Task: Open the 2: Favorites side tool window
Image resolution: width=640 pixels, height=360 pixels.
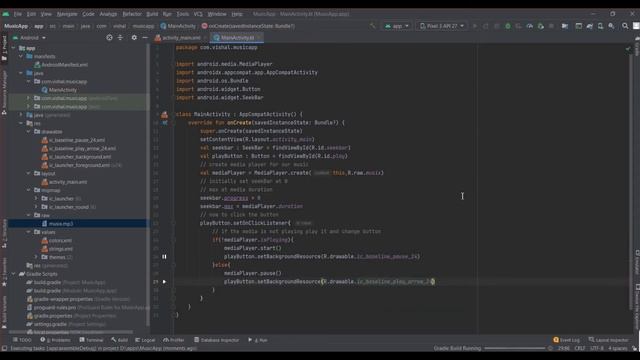Action: tap(4, 272)
